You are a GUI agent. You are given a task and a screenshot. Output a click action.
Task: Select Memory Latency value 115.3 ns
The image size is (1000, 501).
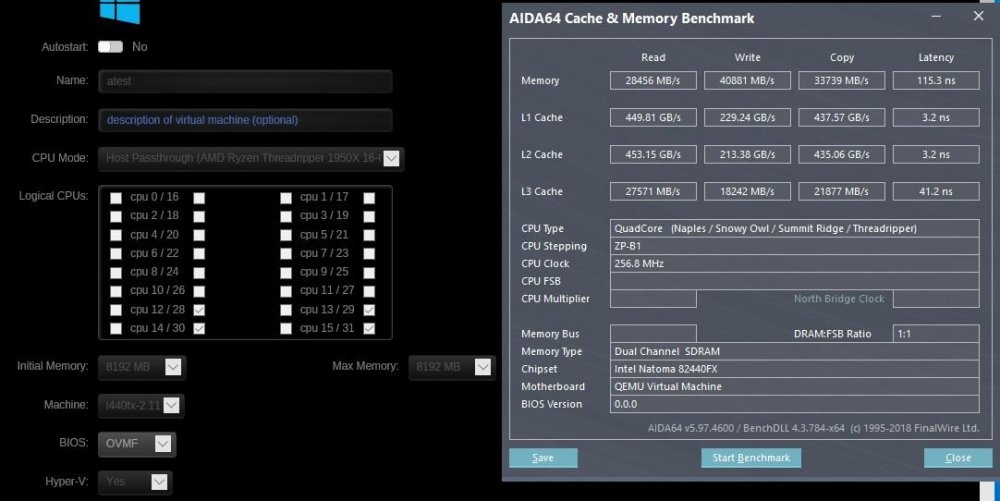tap(936, 80)
